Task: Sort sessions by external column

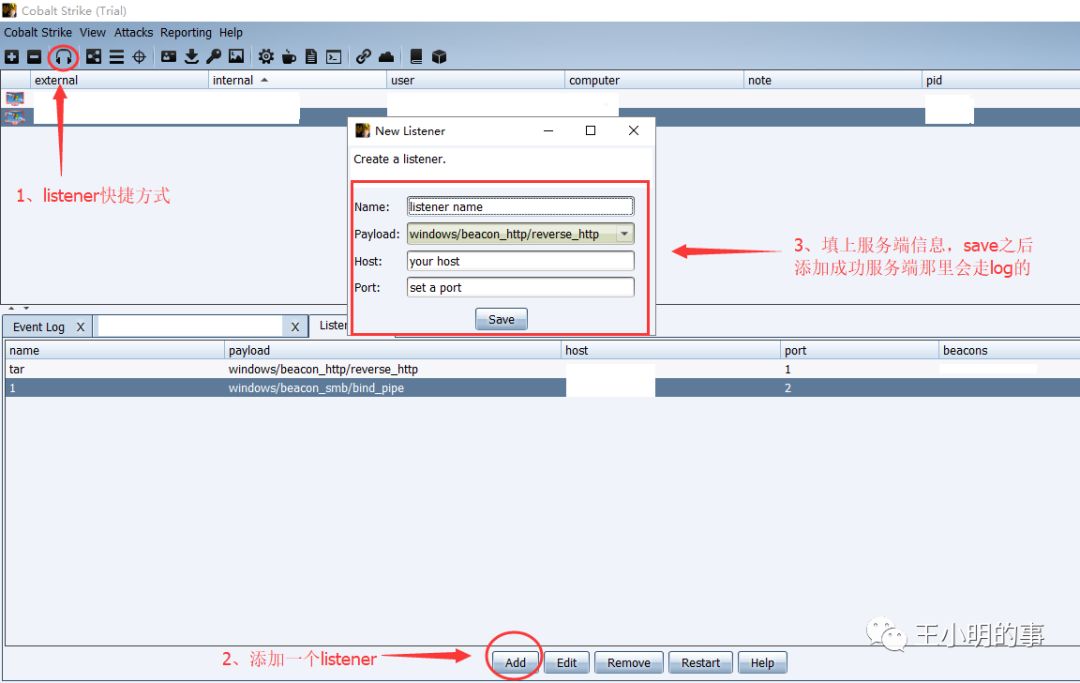Action: [x=119, y=80]
